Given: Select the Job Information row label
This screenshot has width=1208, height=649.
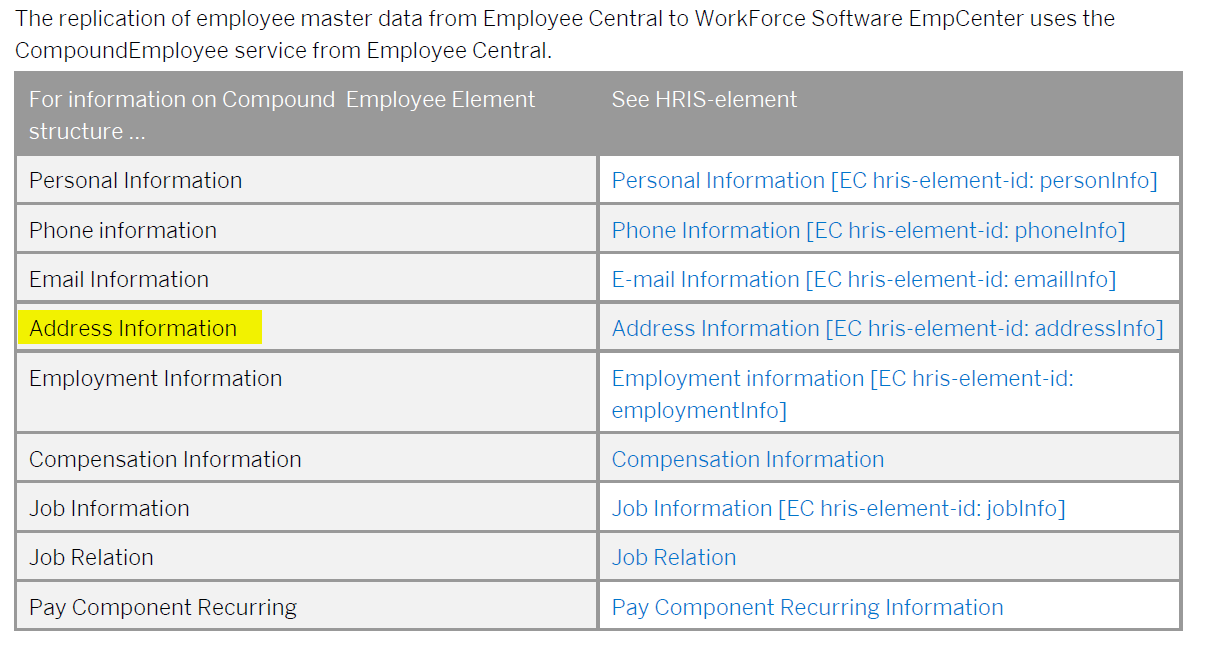Looking at the screenshot, I should pyautogui.click(x=109, y=508).
